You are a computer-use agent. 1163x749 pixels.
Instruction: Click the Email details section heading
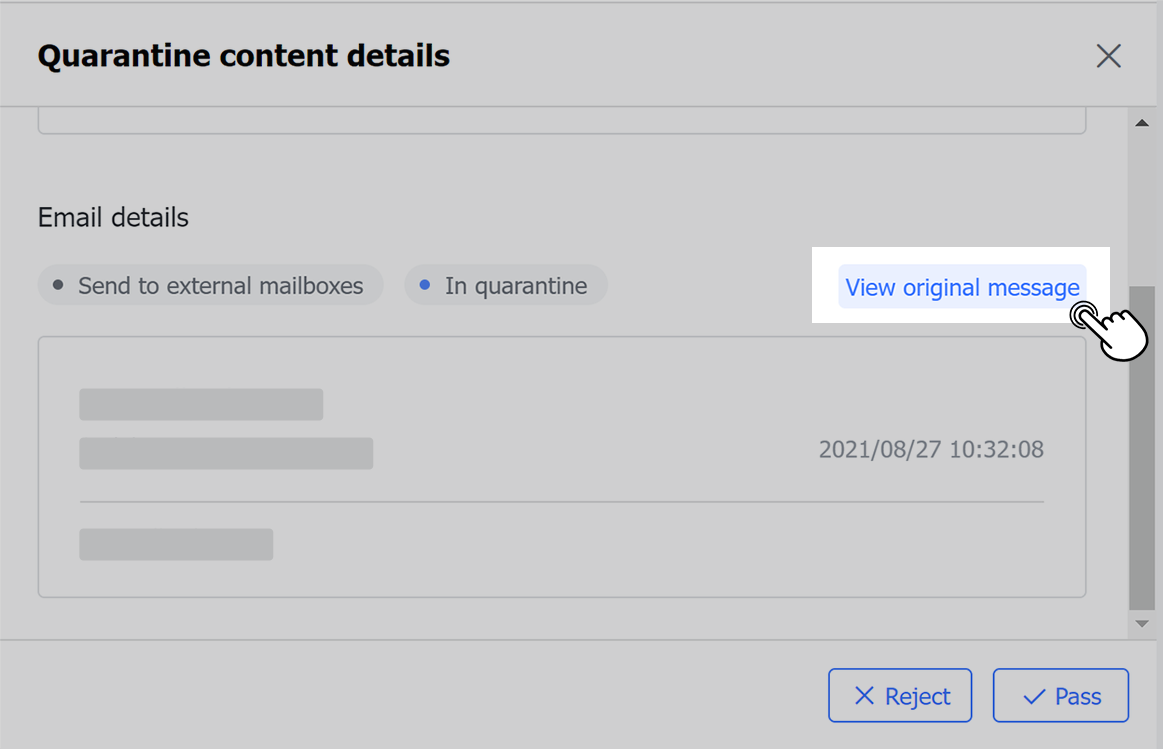coord(113,218)
